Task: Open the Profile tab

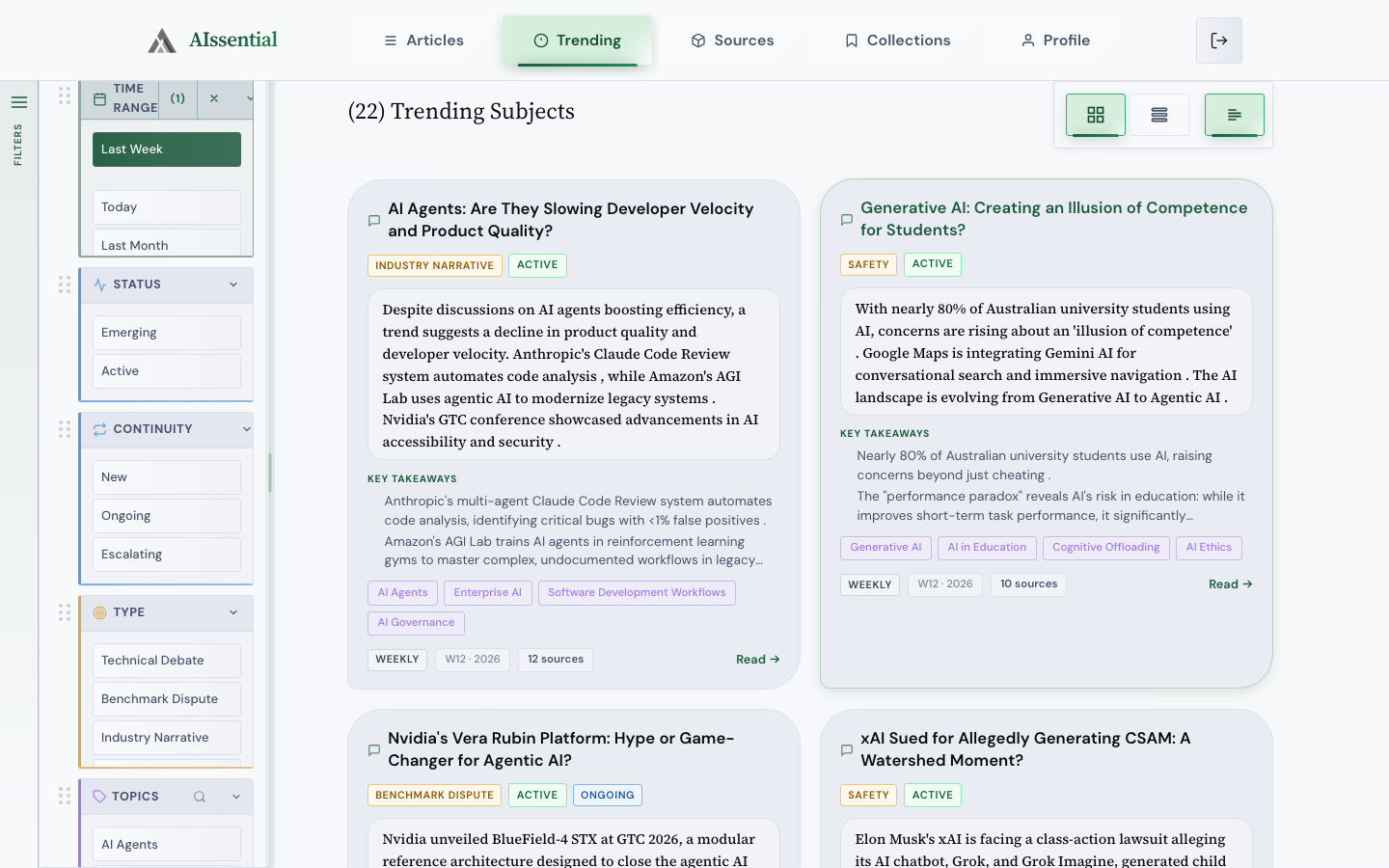Action: 1055,41
